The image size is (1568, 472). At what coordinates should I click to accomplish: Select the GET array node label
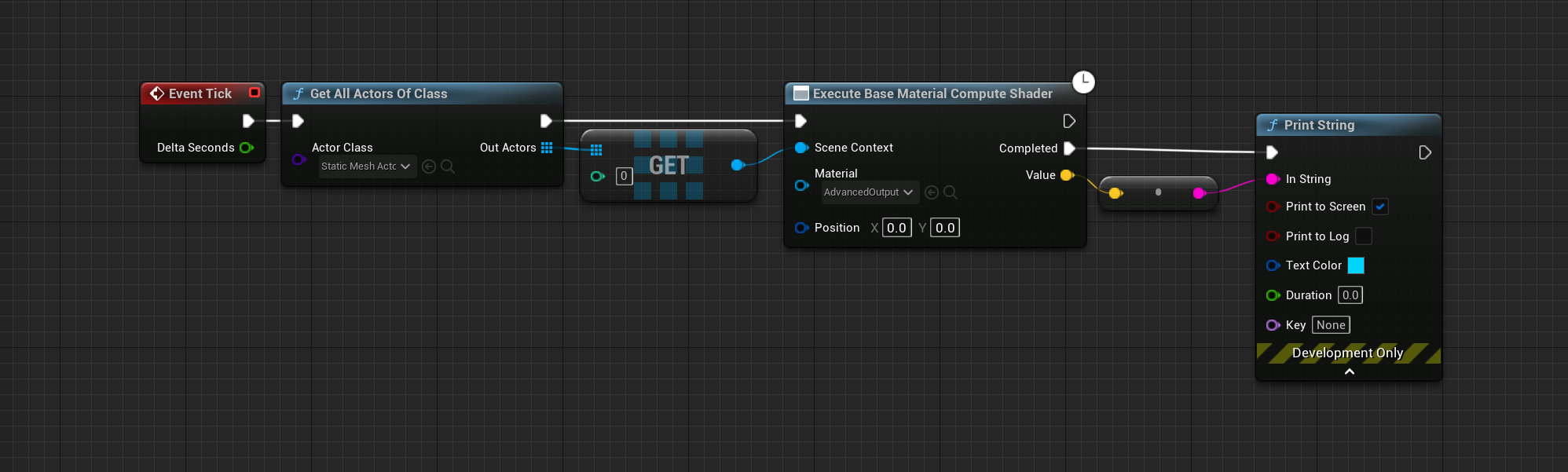click(669, 166)
